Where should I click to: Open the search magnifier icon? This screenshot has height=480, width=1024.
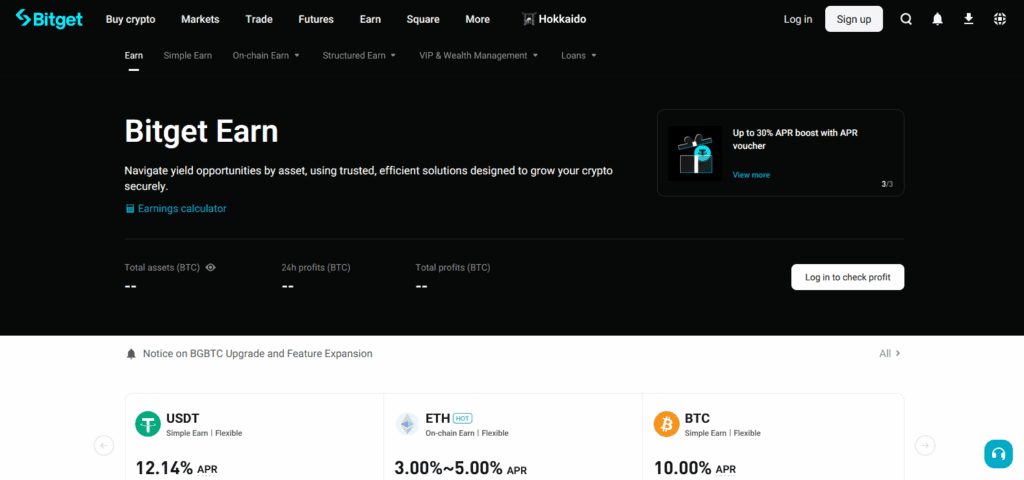(x=906, y=19)
